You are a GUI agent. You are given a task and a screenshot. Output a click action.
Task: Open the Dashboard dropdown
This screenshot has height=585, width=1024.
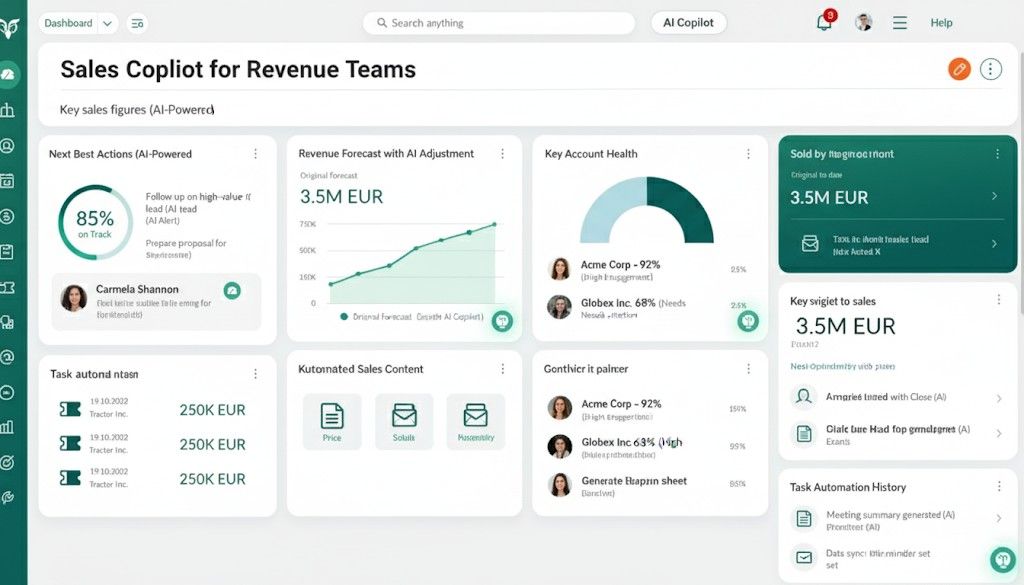click(x=79, y=23)
